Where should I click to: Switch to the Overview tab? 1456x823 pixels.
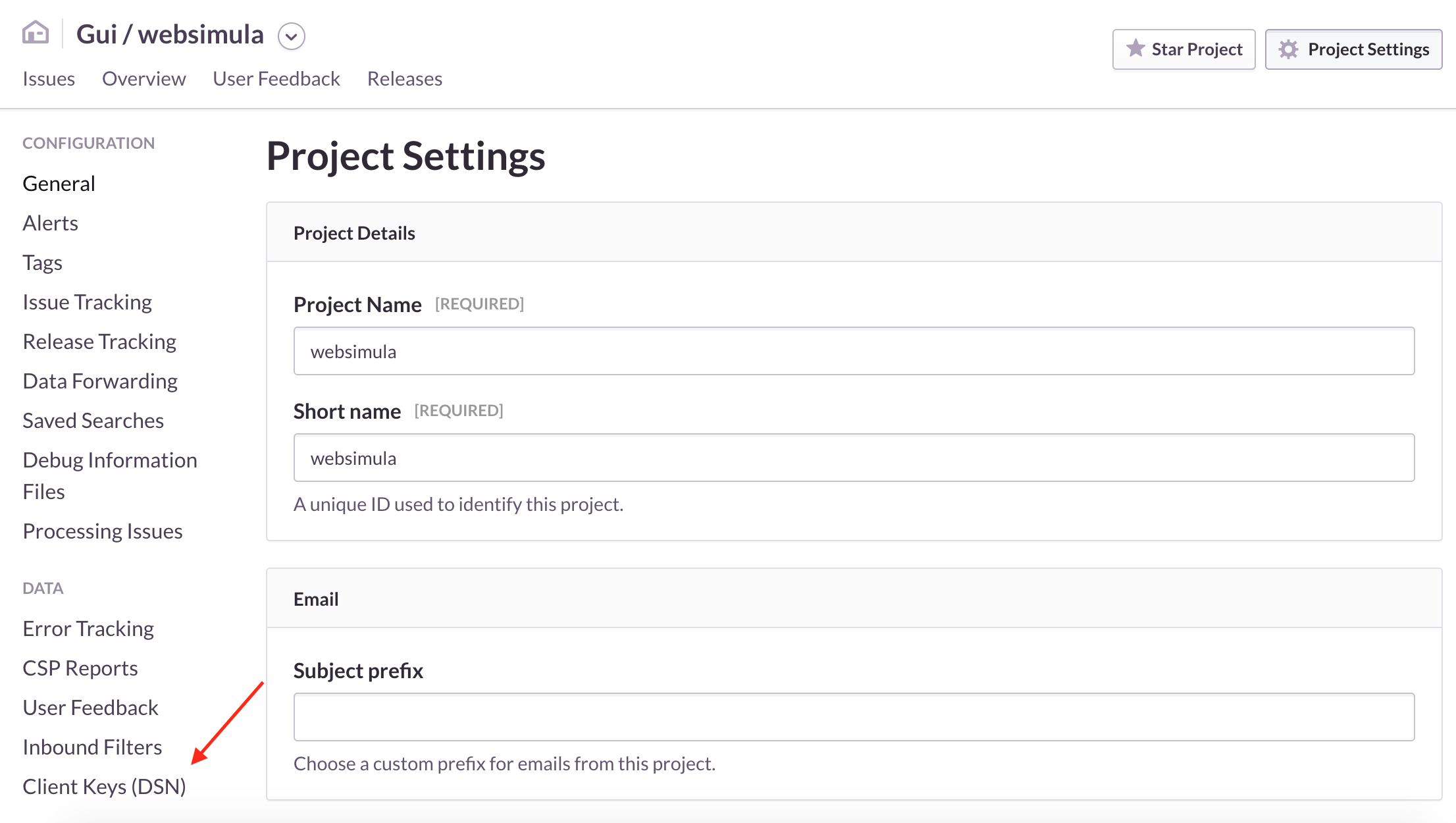143,79
